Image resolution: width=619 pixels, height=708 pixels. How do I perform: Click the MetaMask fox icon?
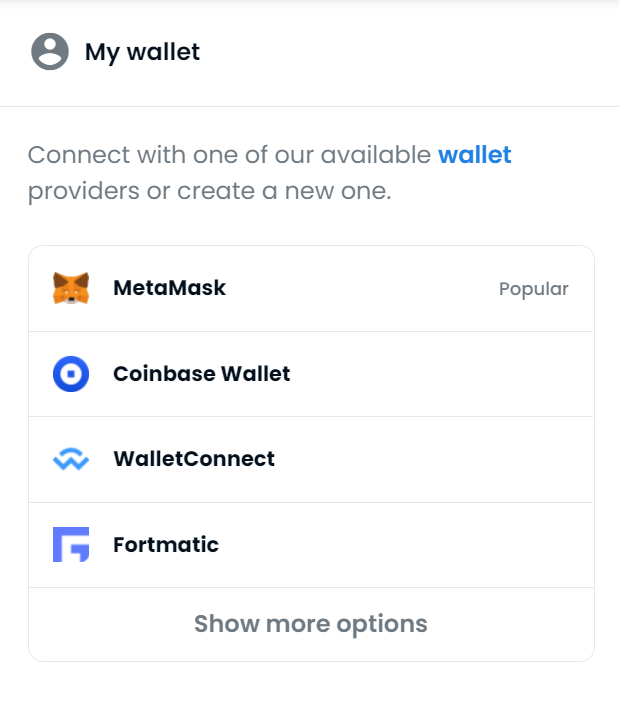click(x=71, y=288)
